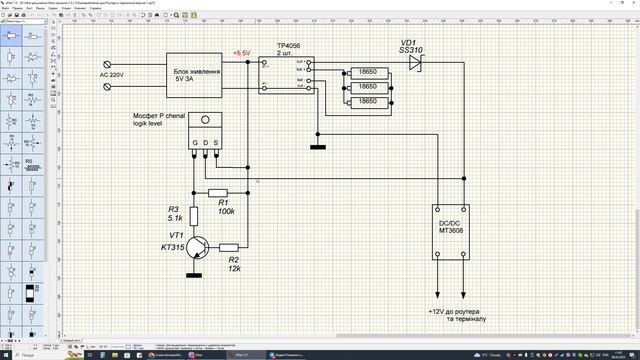Select the ground symbol under the transistor
This screenshot has width=640, height=360.
point(194,276)
